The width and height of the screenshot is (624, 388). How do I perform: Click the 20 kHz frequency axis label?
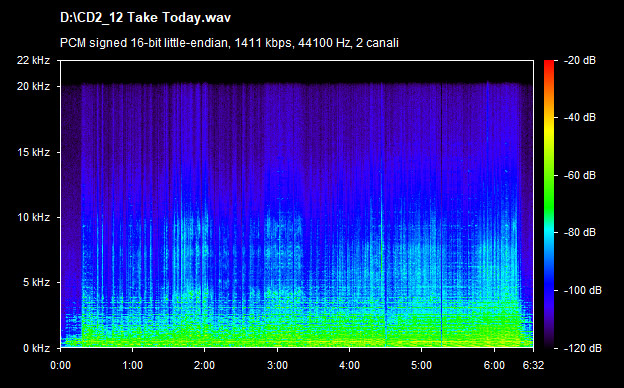pyautogui.click(x=33, y=86)
